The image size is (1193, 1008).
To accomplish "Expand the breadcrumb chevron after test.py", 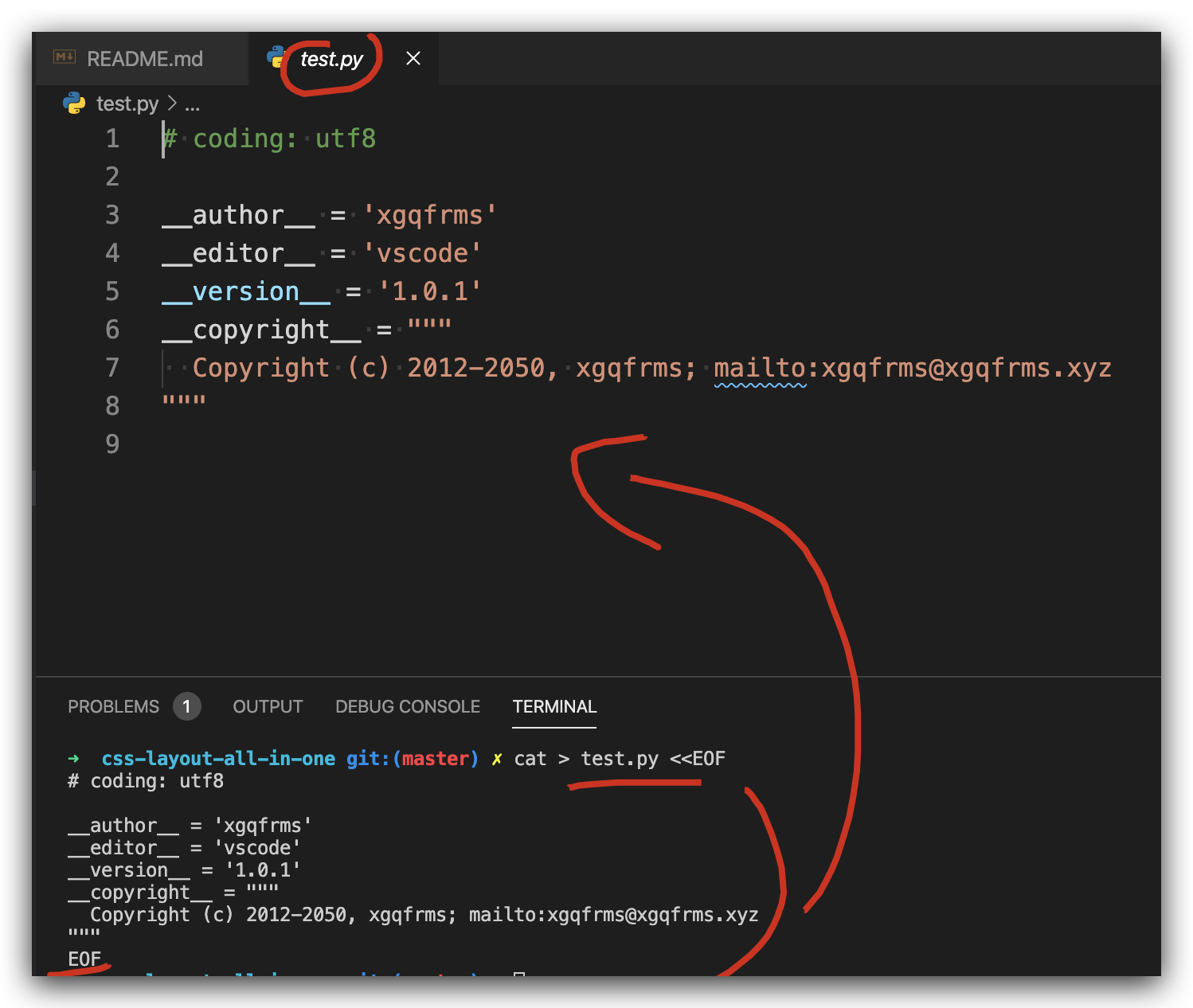I will [x=172, y=104].
